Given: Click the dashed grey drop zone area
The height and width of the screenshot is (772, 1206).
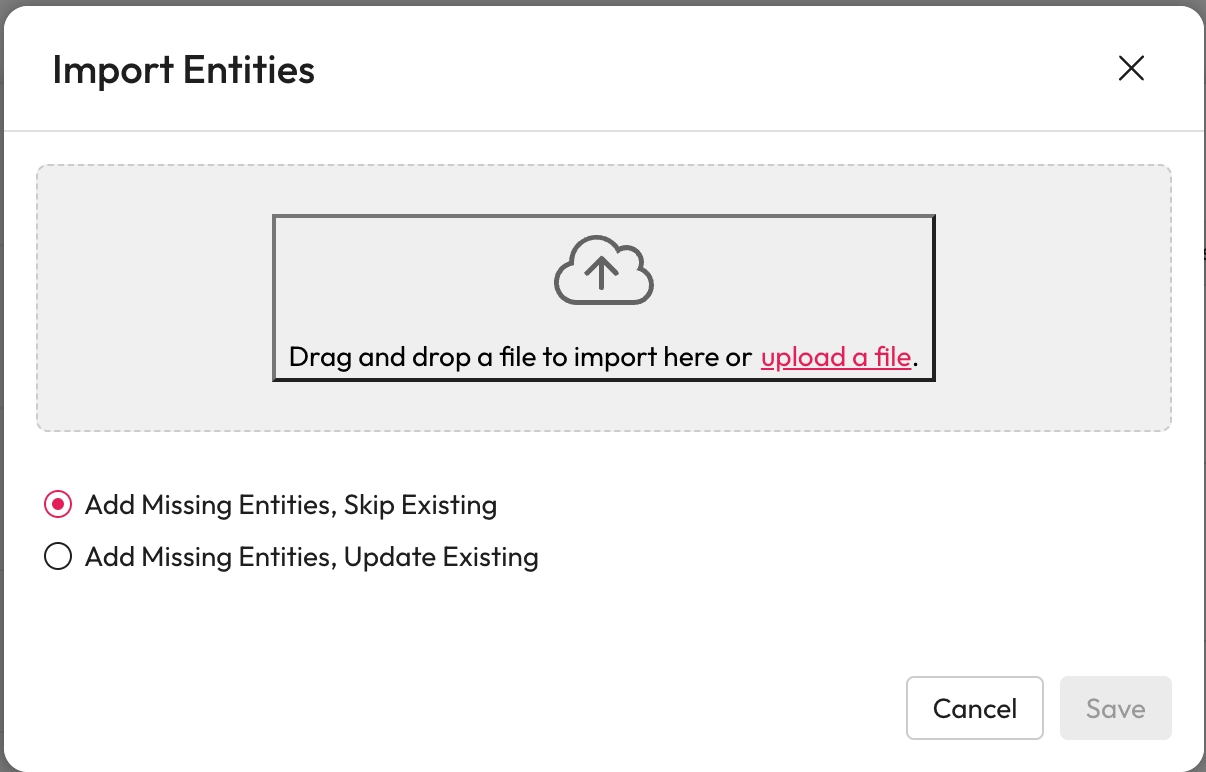Looking at the screenshot, I should tap(150, 300).
